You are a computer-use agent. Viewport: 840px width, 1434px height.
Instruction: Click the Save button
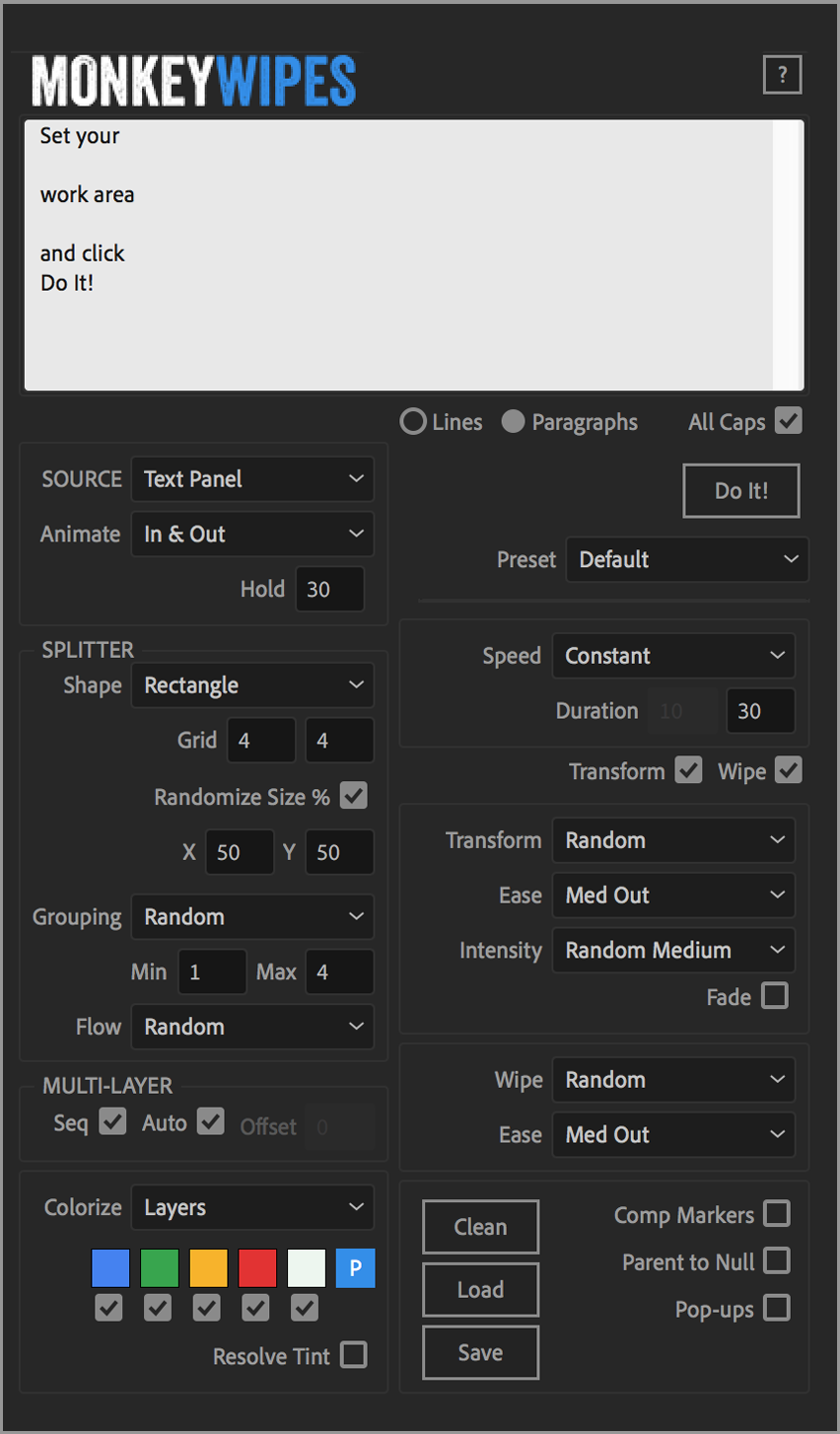pyautogui.click(x=481, y=1353)
